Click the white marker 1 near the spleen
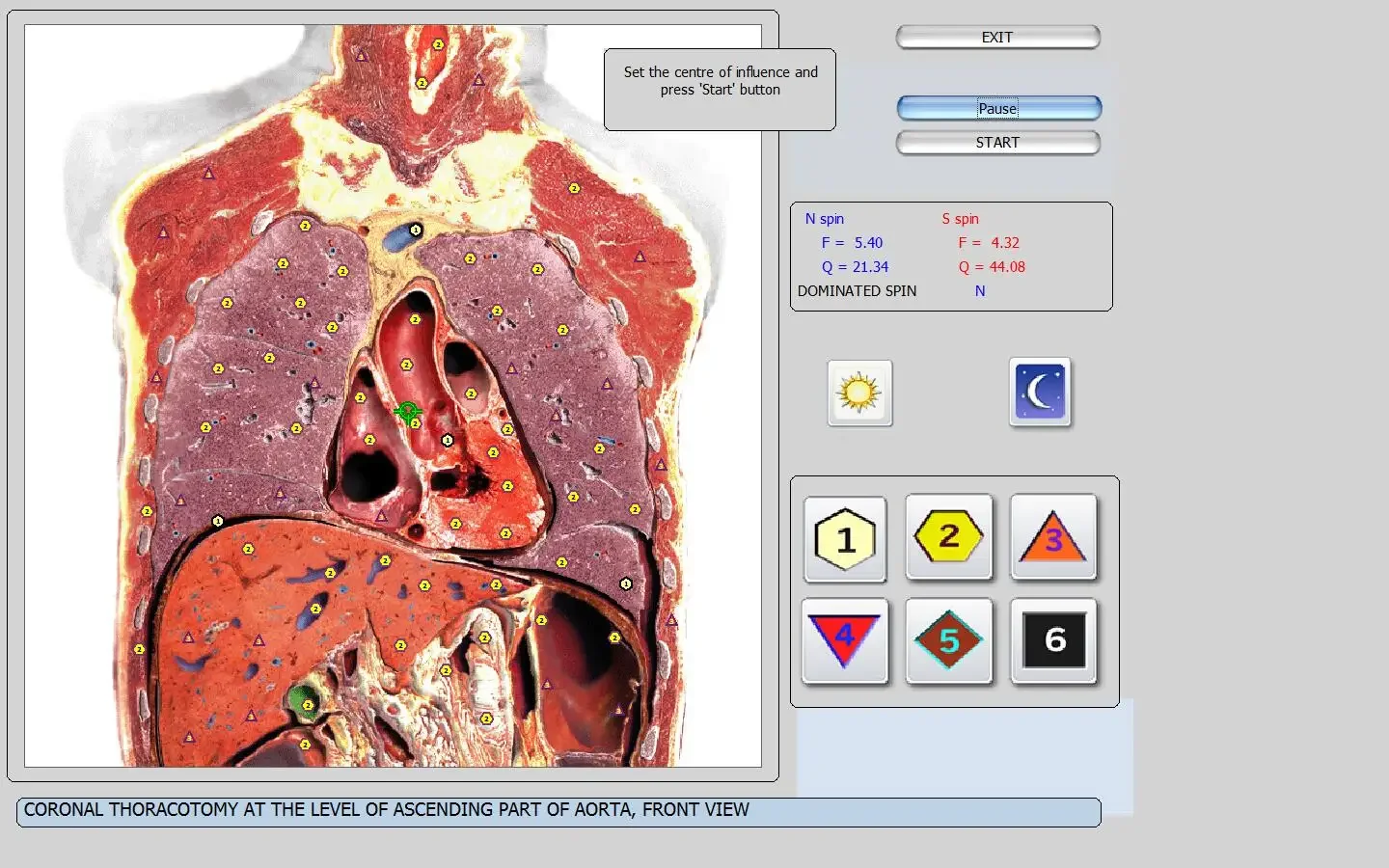 pyautogui.click(x=626, y=583)
